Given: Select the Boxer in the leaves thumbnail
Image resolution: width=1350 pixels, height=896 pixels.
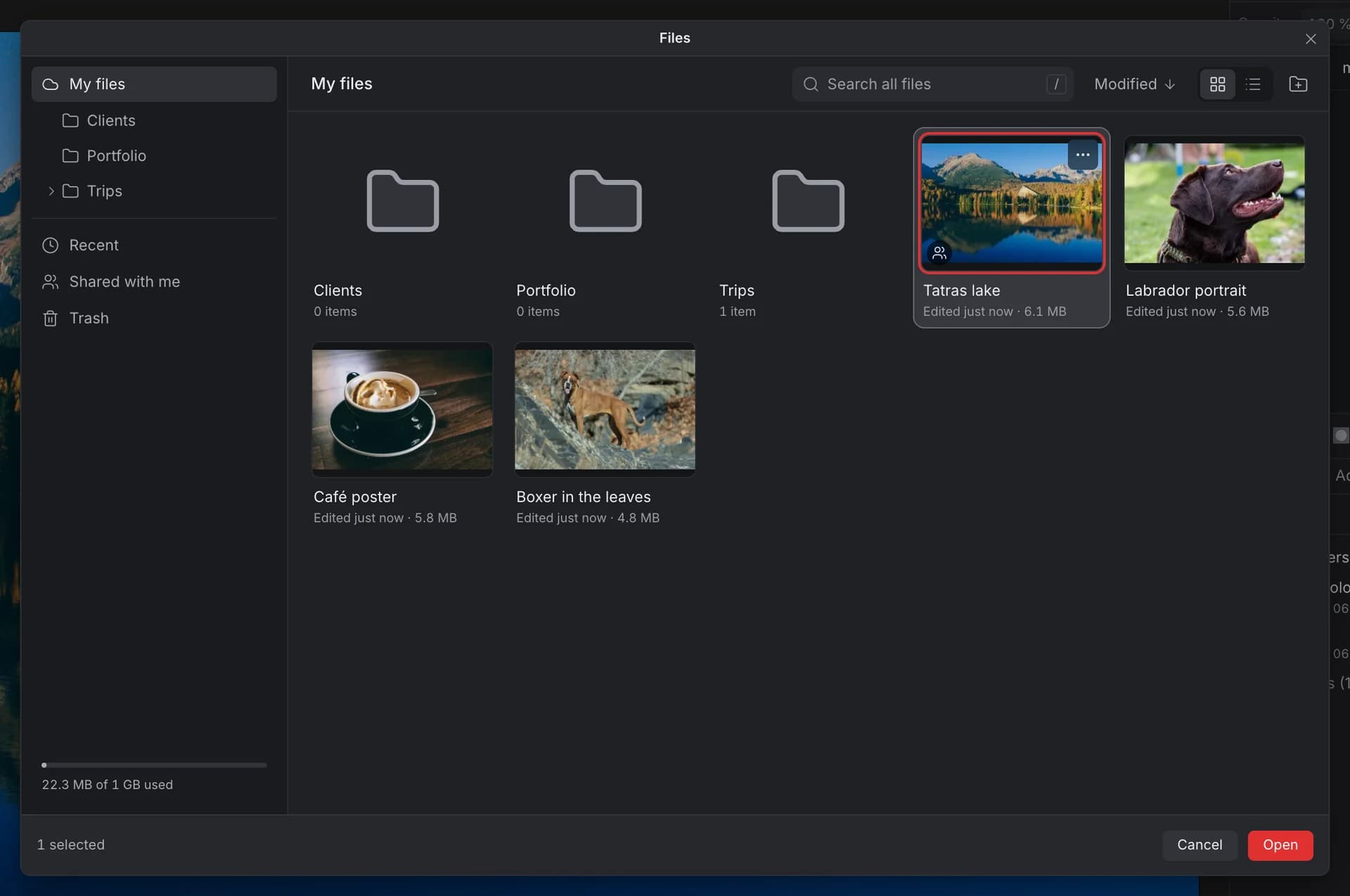Looking at the screenshot, I should pyautogui.click(x=605, y=410).
